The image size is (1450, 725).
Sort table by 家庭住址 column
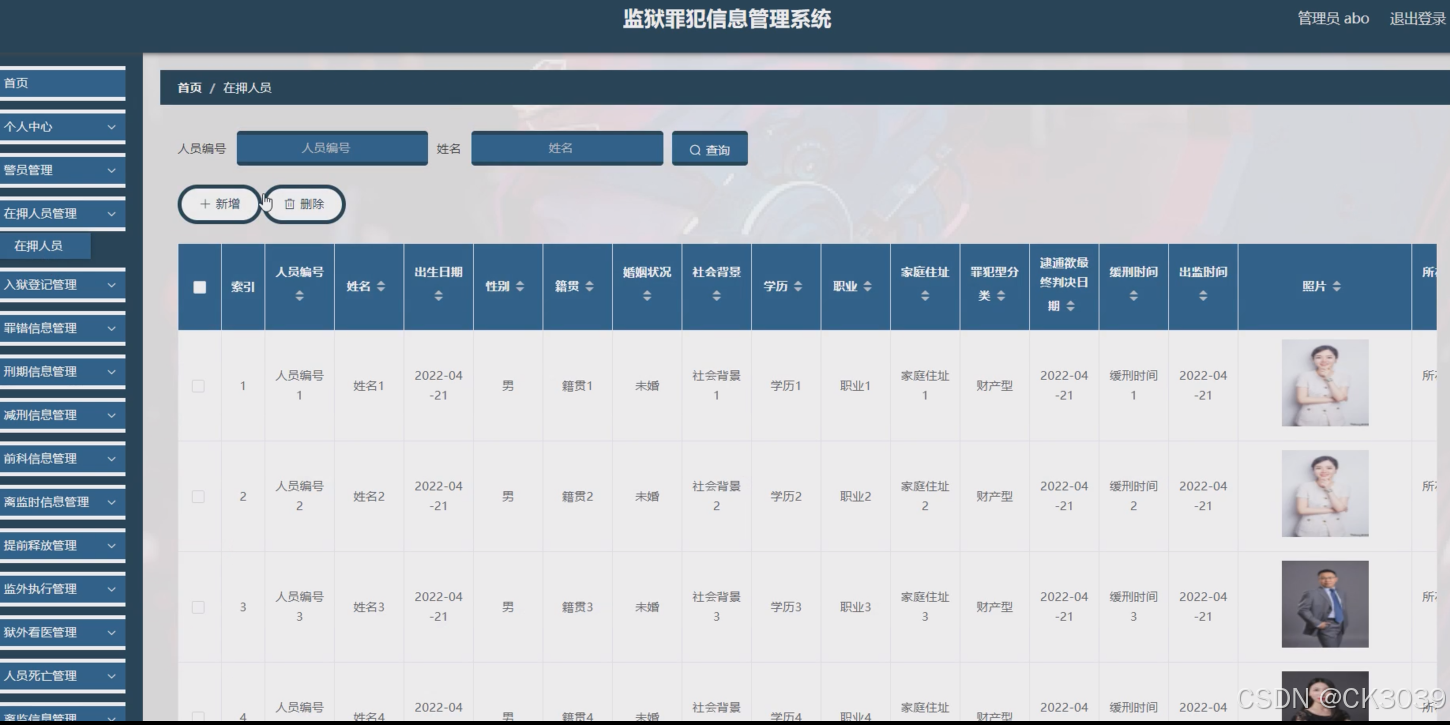925,296
